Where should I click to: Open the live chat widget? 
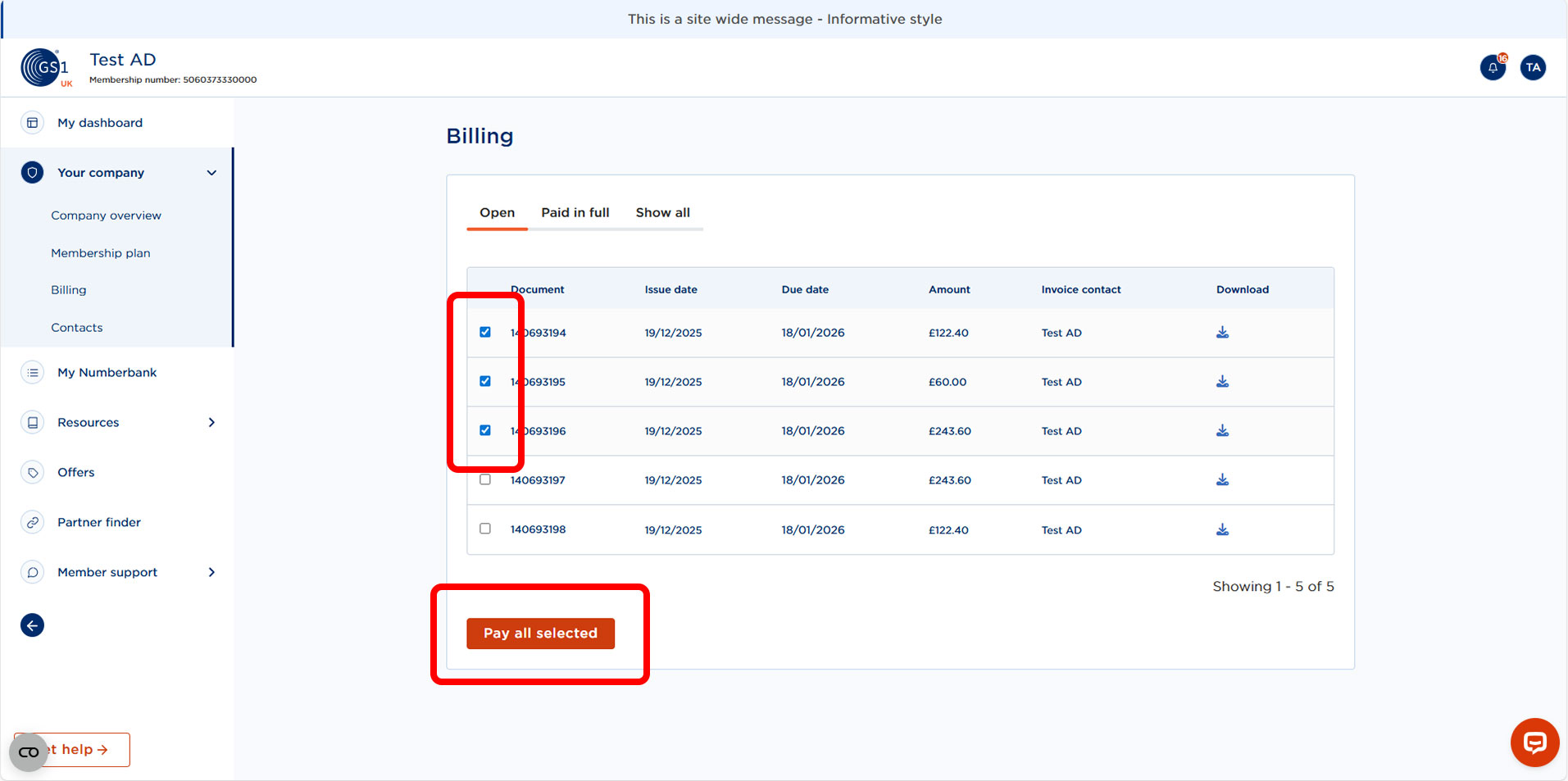click(x=1534, y=742)
